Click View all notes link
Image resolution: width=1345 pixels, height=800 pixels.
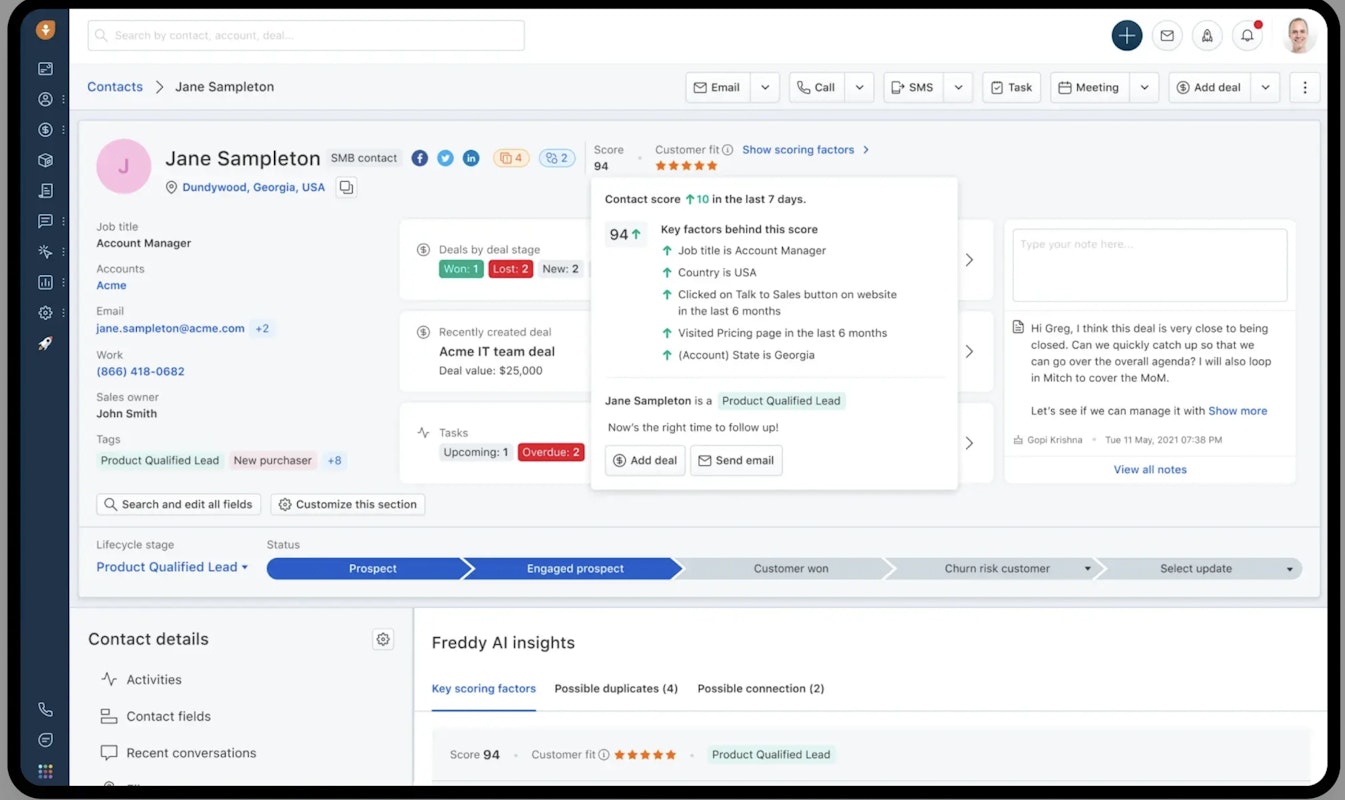pos(1149,469)
